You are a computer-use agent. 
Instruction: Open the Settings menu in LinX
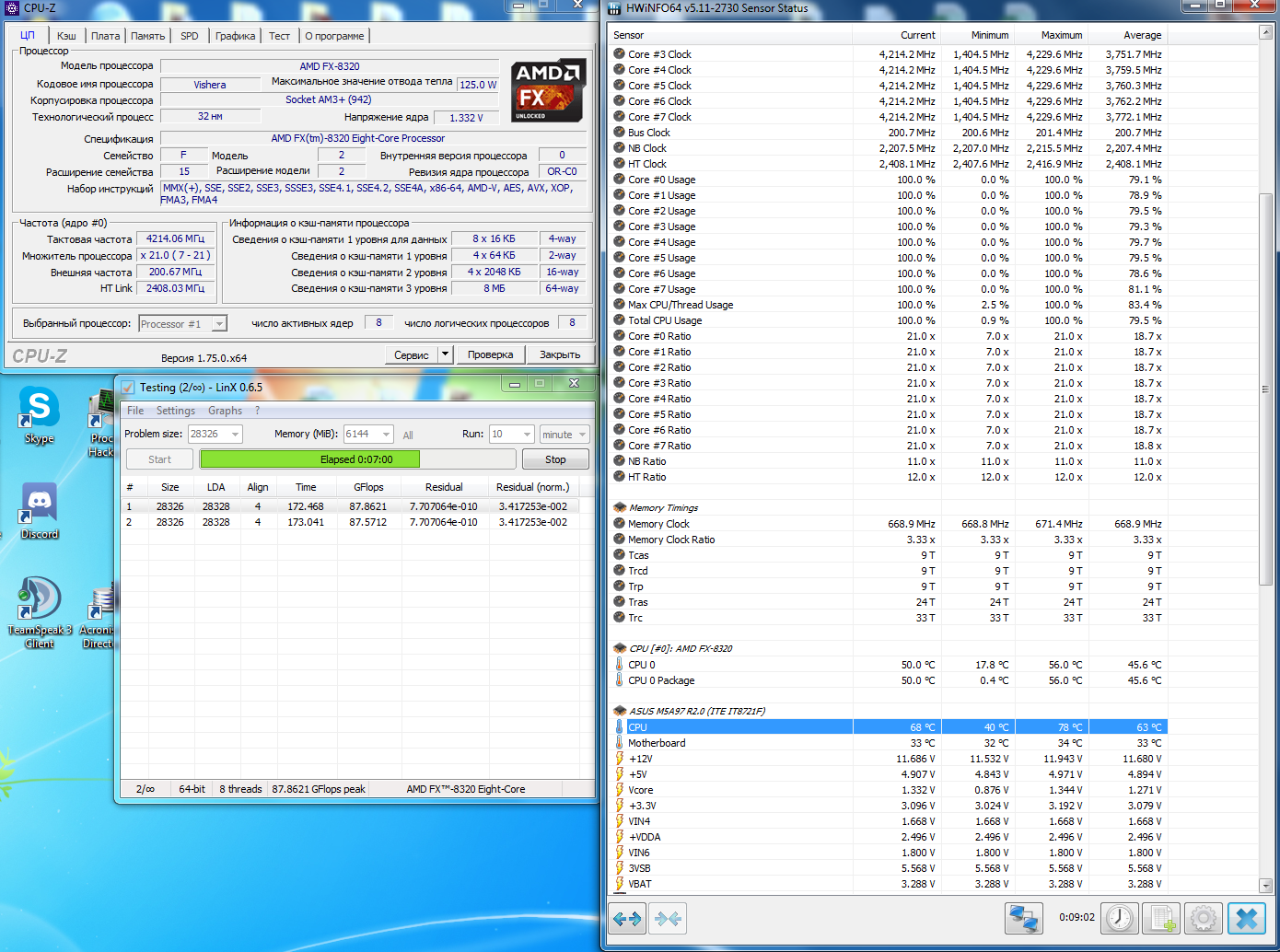coord(175,411)
